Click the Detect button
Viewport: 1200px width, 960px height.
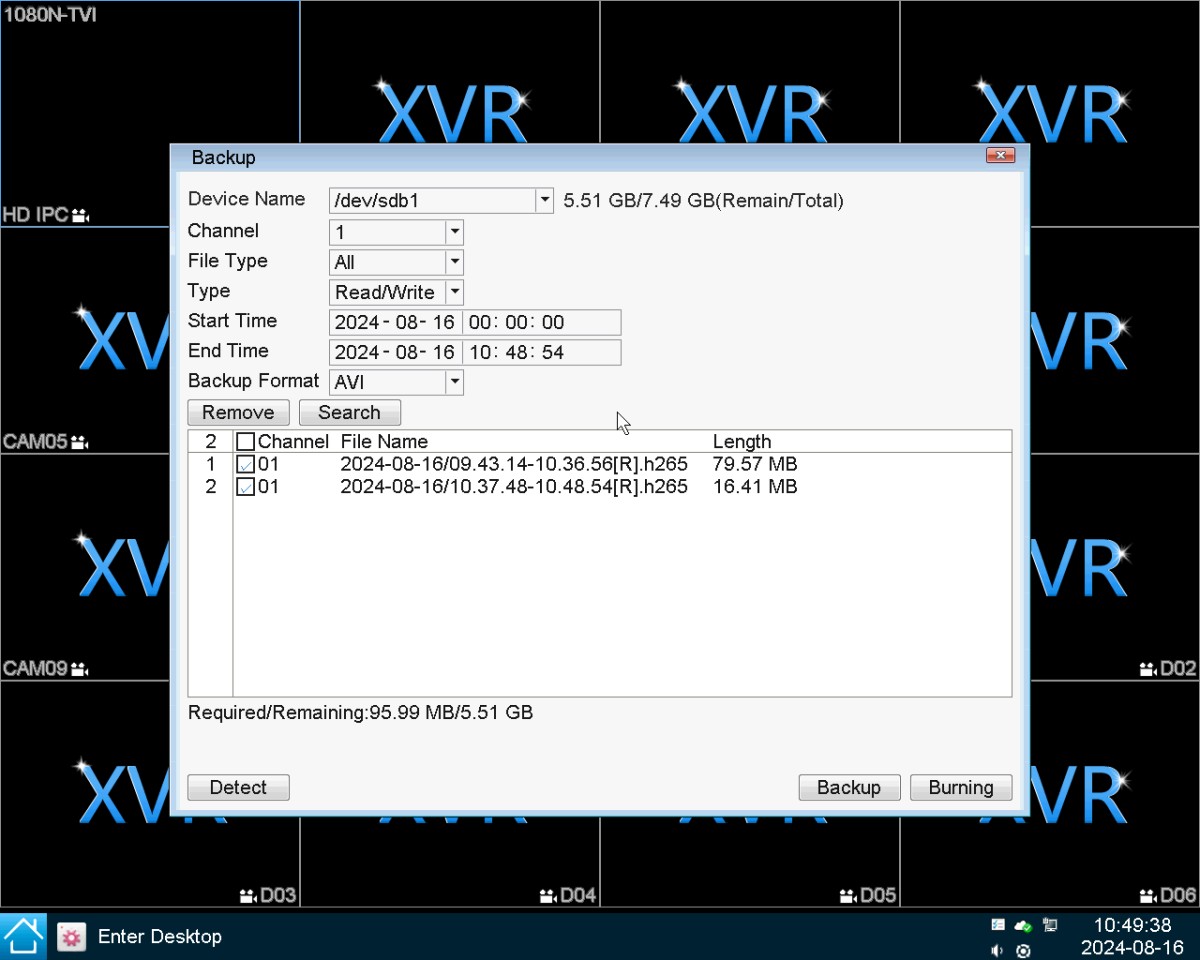point(238,788)
